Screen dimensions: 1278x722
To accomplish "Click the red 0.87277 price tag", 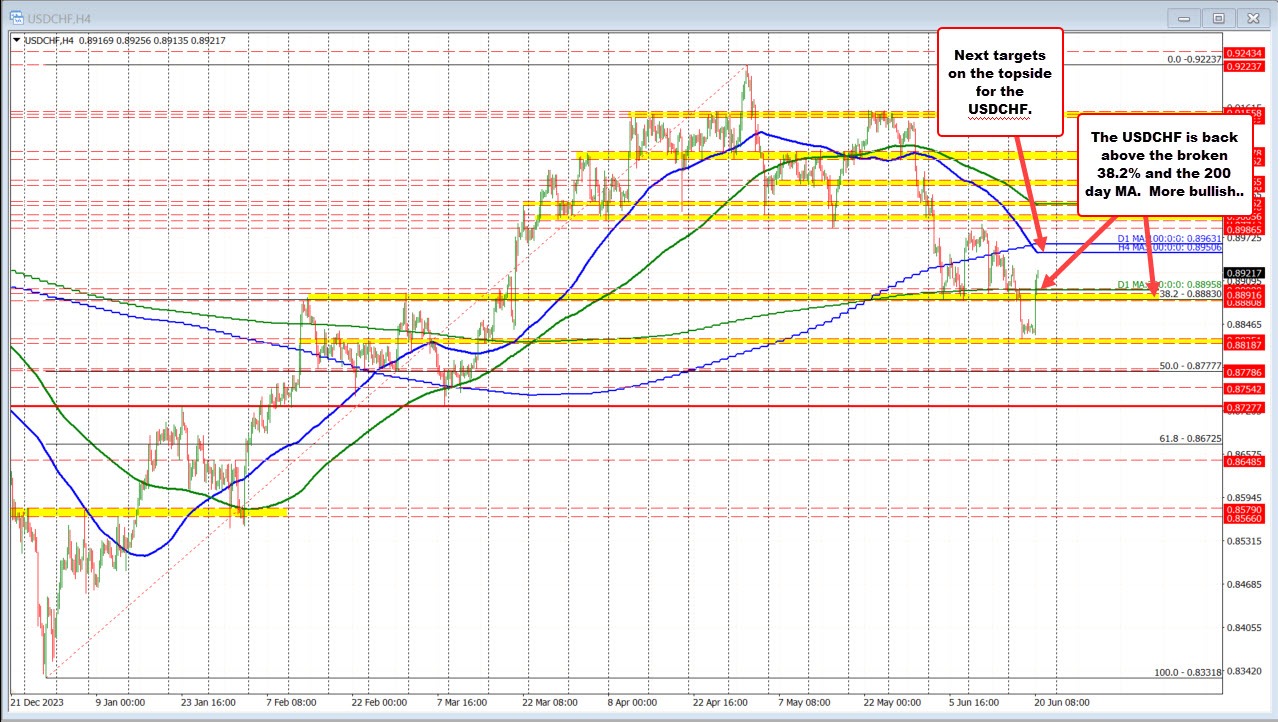I will coord(1245,408).
